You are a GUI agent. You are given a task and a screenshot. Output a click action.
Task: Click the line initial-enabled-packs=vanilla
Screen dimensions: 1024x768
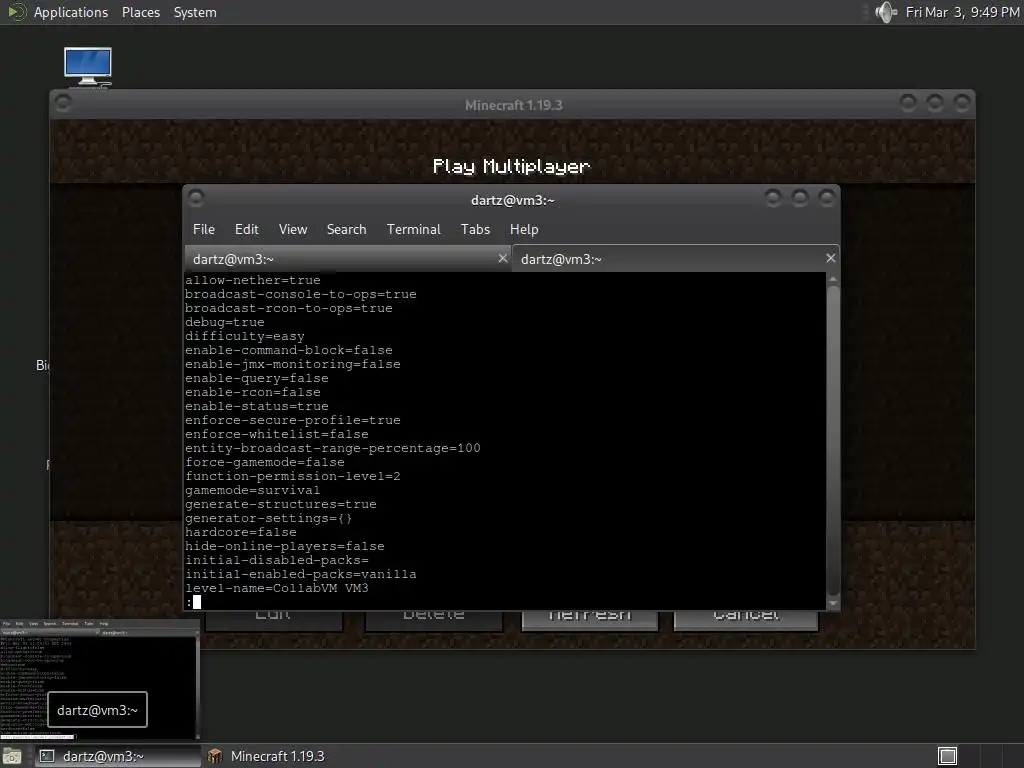[301, 574]
